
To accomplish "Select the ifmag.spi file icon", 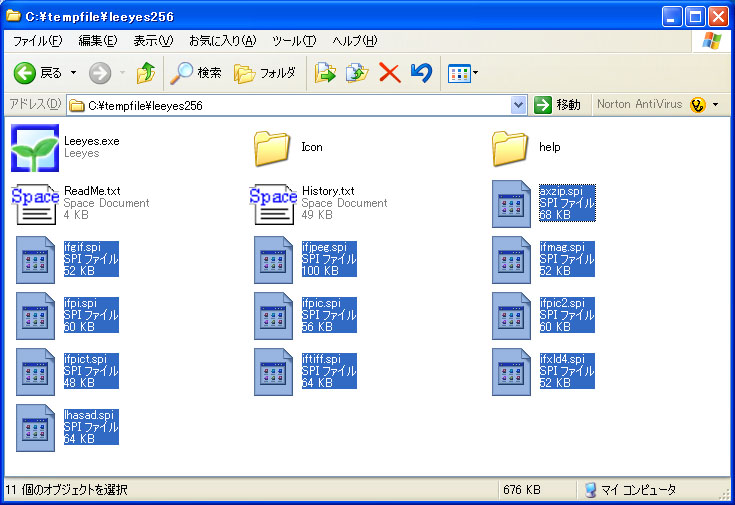I will point(511,260).
